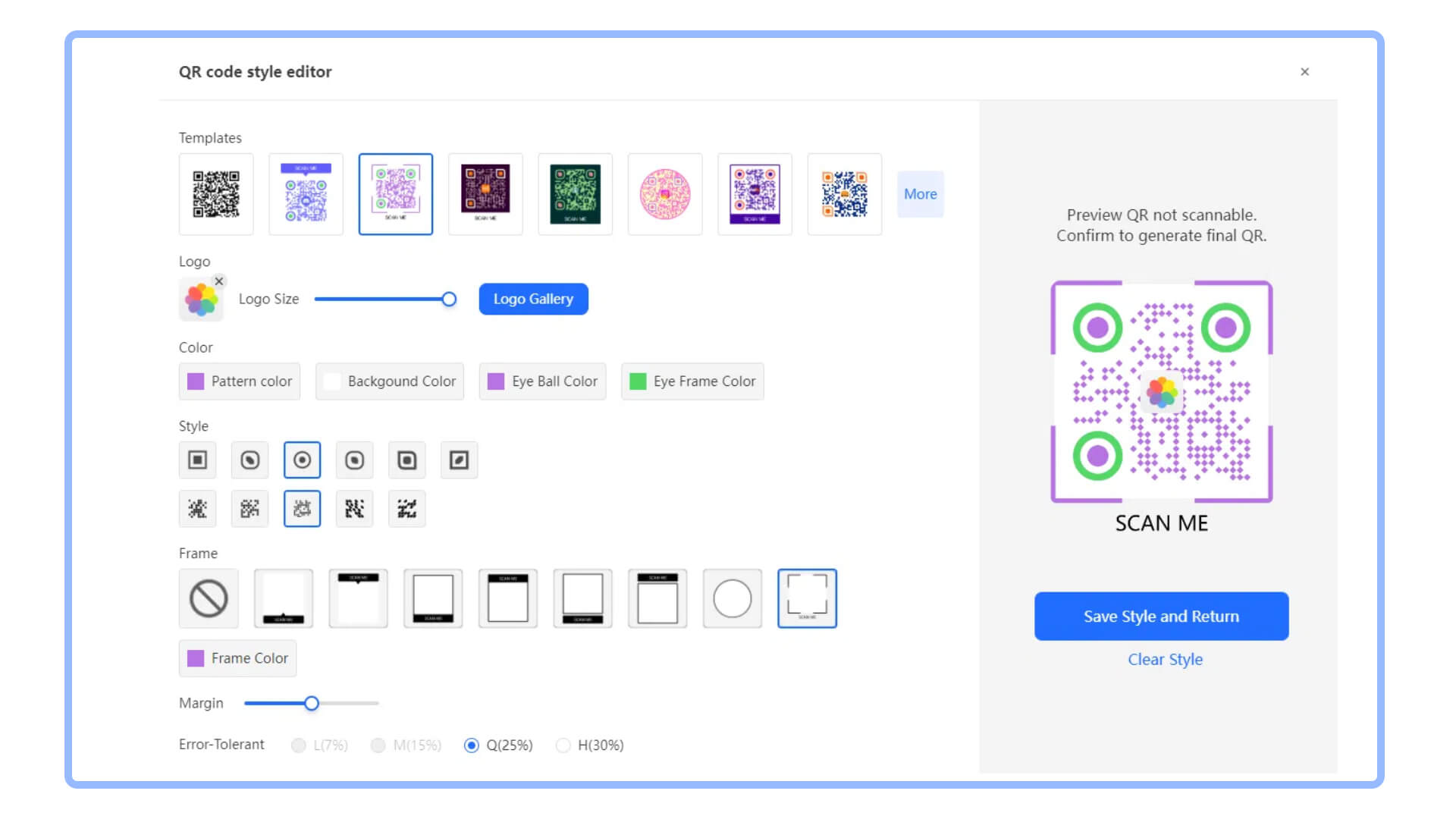This screenshot has height=819, width=1456.
Task: Click the colorful flower logo thumbnail
Action: pos(201,300)
